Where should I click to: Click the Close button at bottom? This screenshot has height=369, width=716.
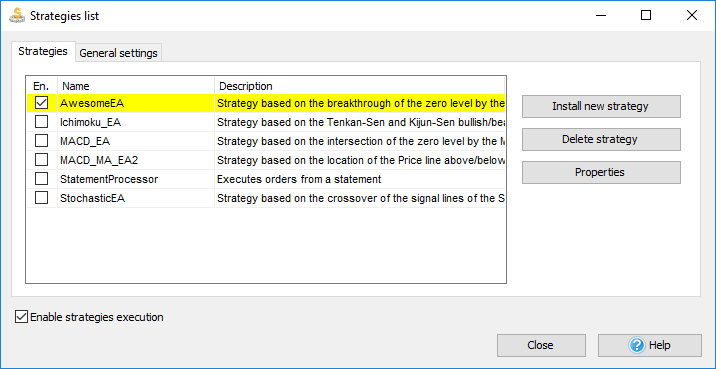(x=541, y=345)
